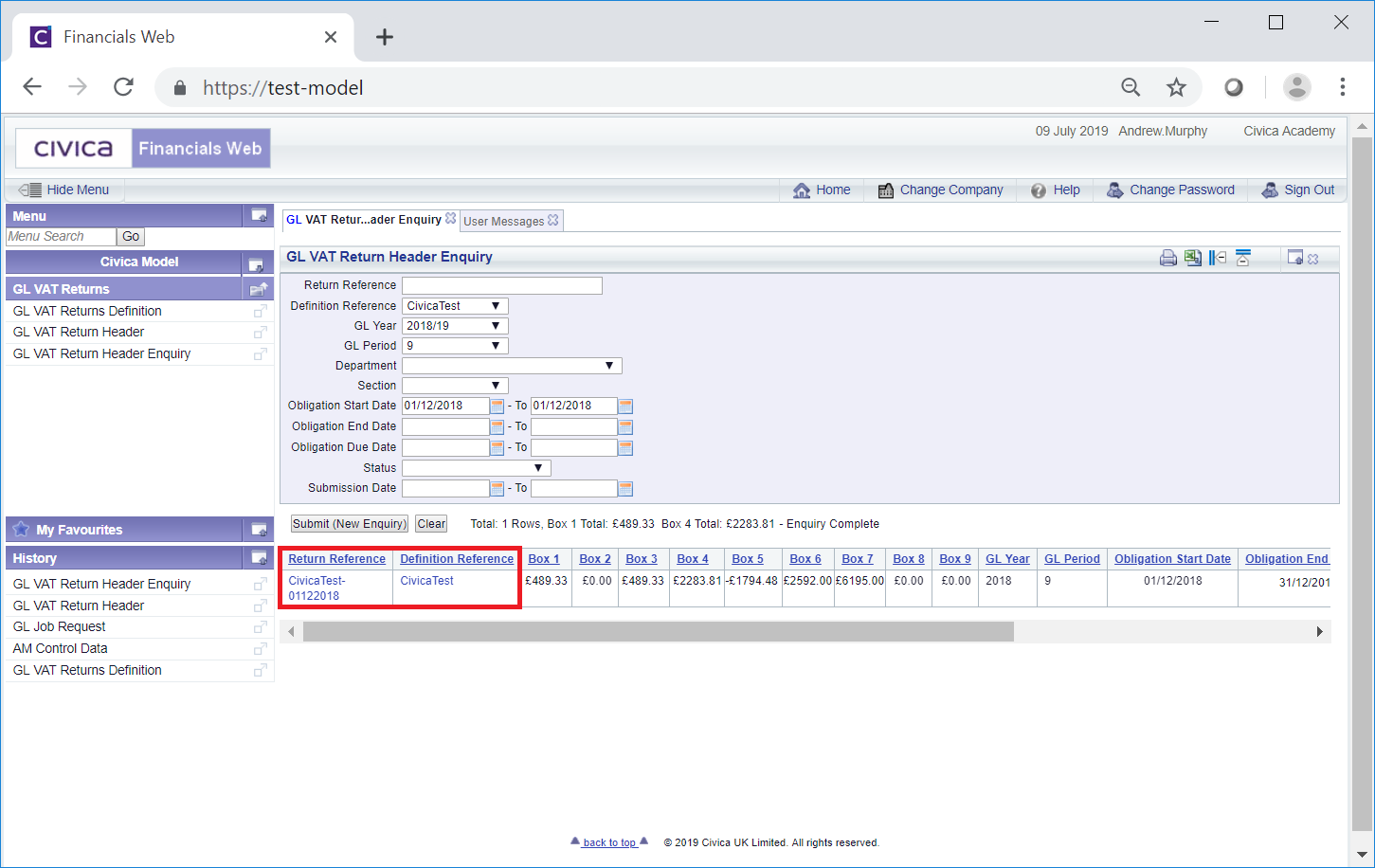
Task: Close the User Messages tab
Action: pos(553,220)
